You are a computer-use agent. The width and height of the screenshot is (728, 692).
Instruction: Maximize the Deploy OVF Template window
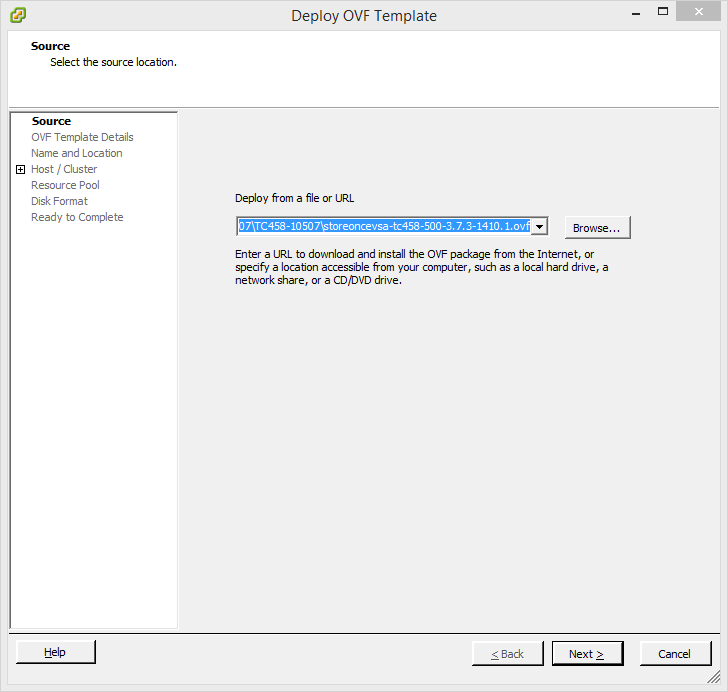tap(664, 14)
